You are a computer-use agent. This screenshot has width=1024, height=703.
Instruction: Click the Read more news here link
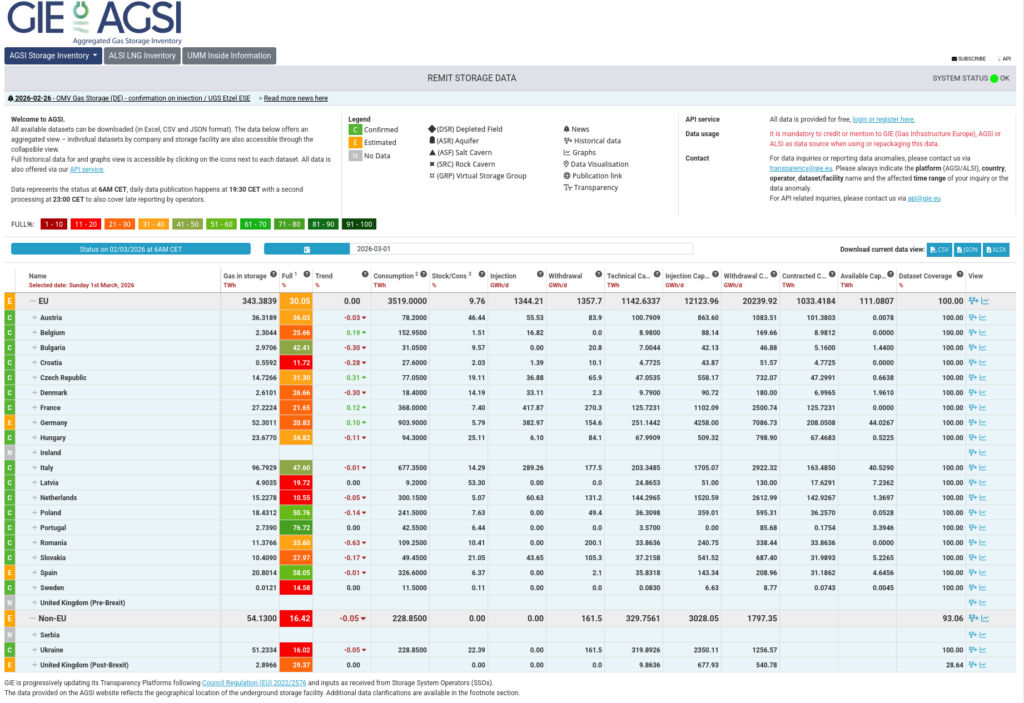pos(295,99)
